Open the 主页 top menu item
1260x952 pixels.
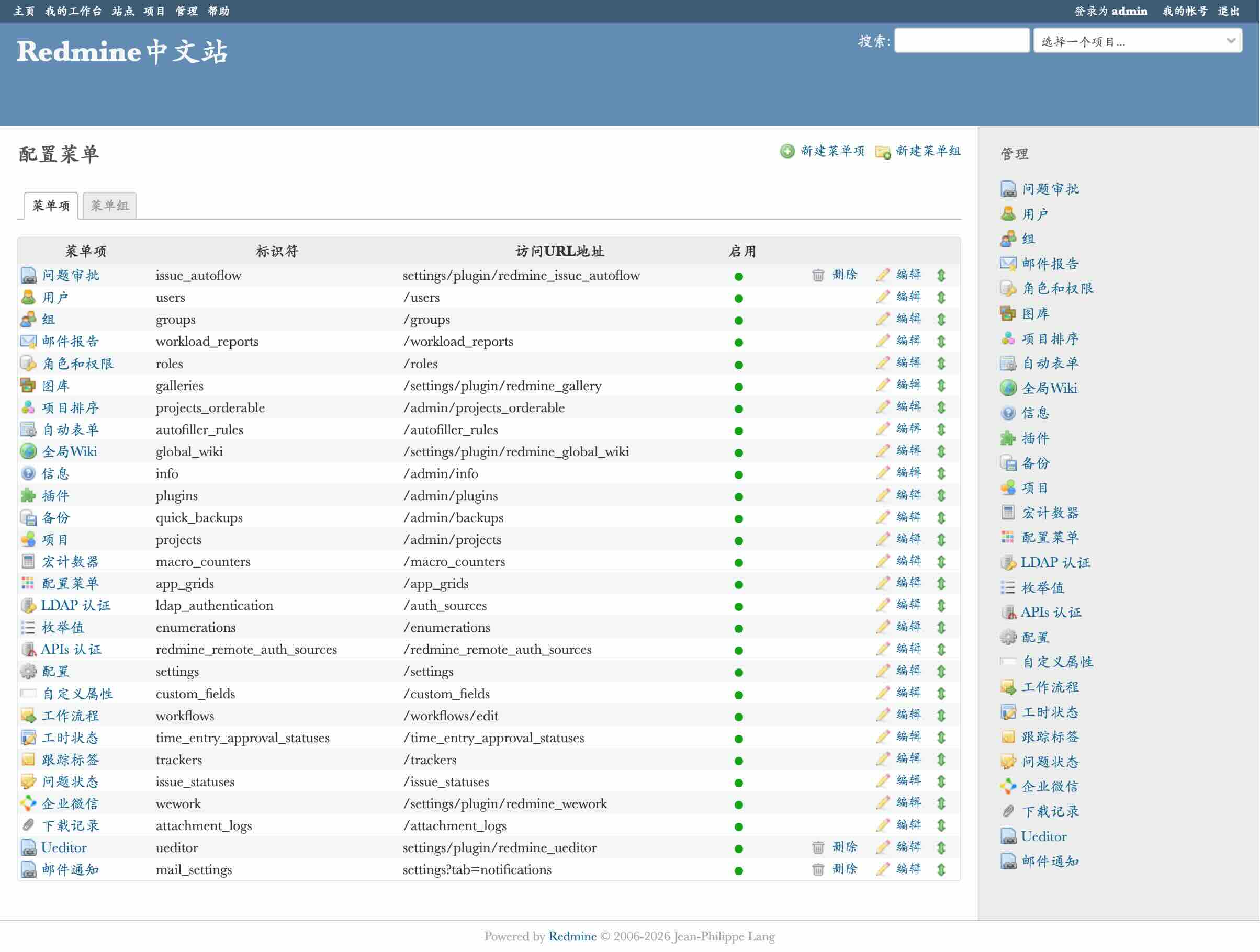point(24,11)
